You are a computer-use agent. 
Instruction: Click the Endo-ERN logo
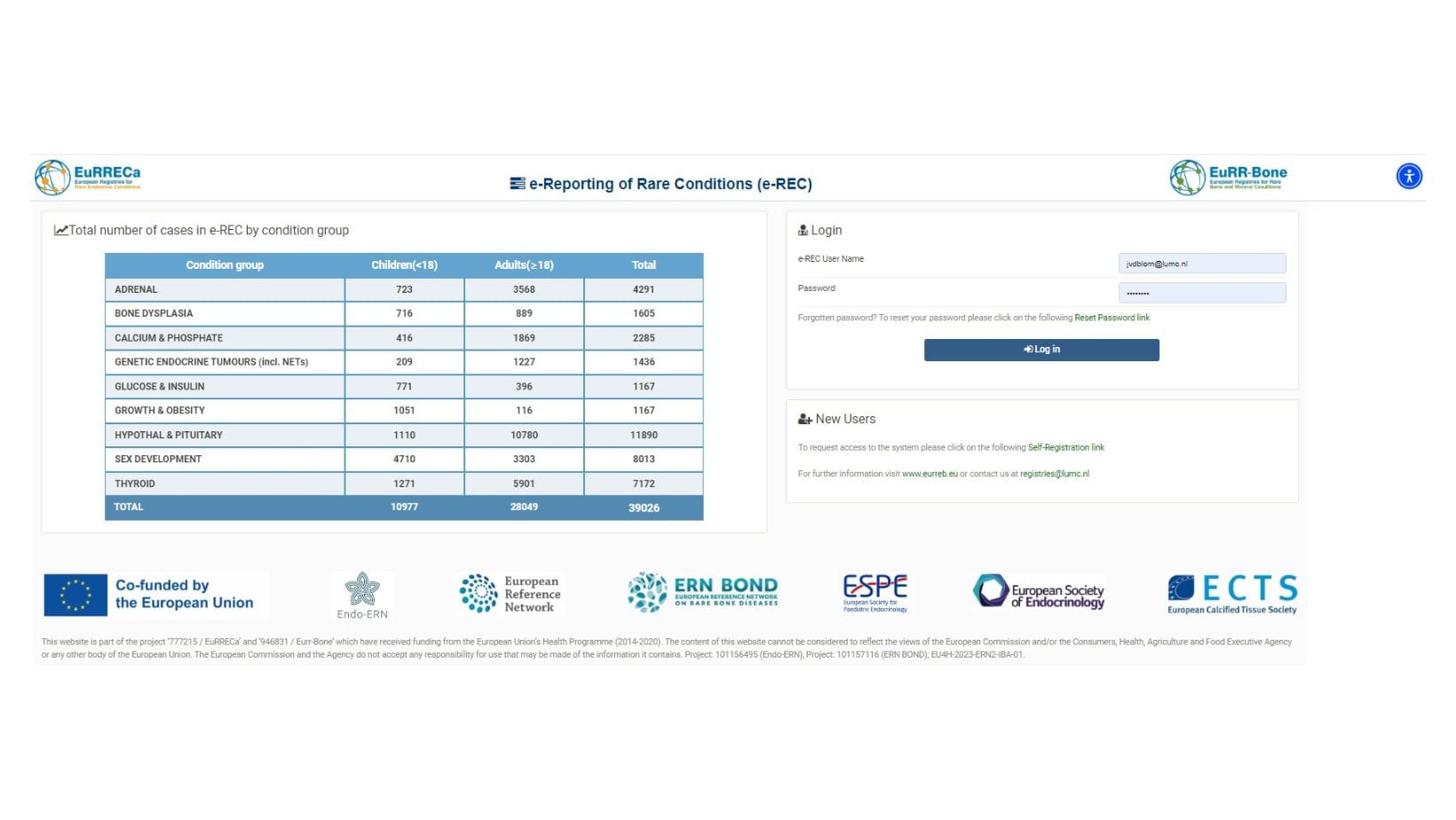tap(362, 595)
